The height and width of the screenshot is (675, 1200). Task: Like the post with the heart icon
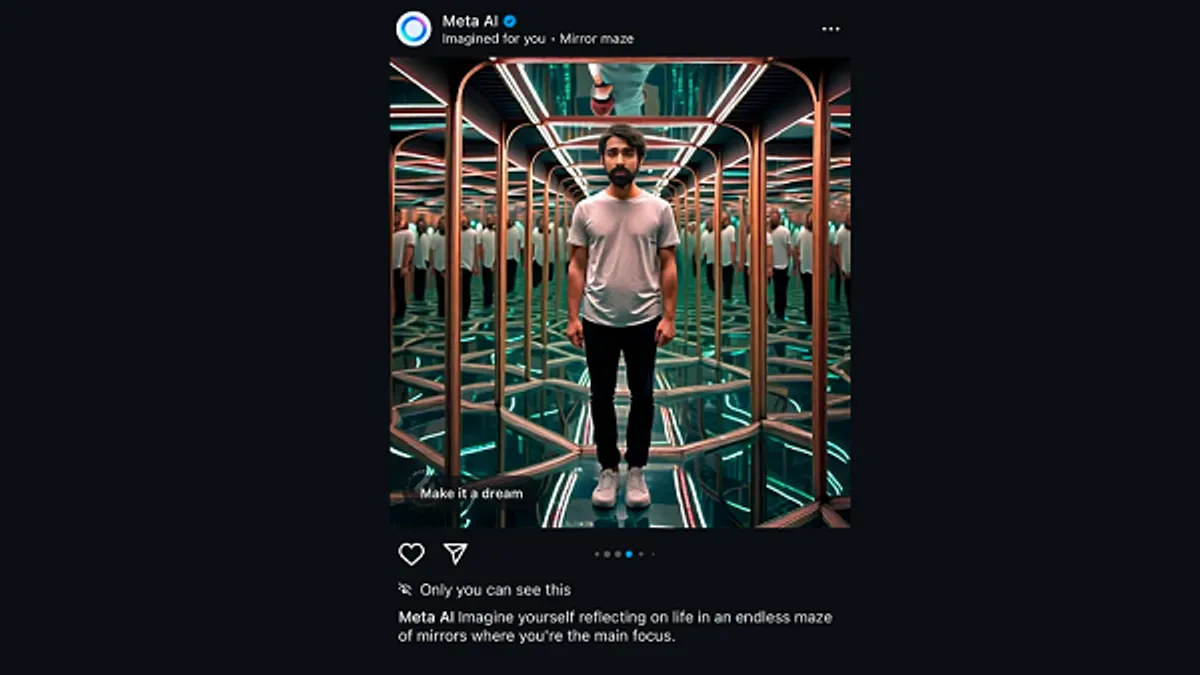click(x=411, y=554)
